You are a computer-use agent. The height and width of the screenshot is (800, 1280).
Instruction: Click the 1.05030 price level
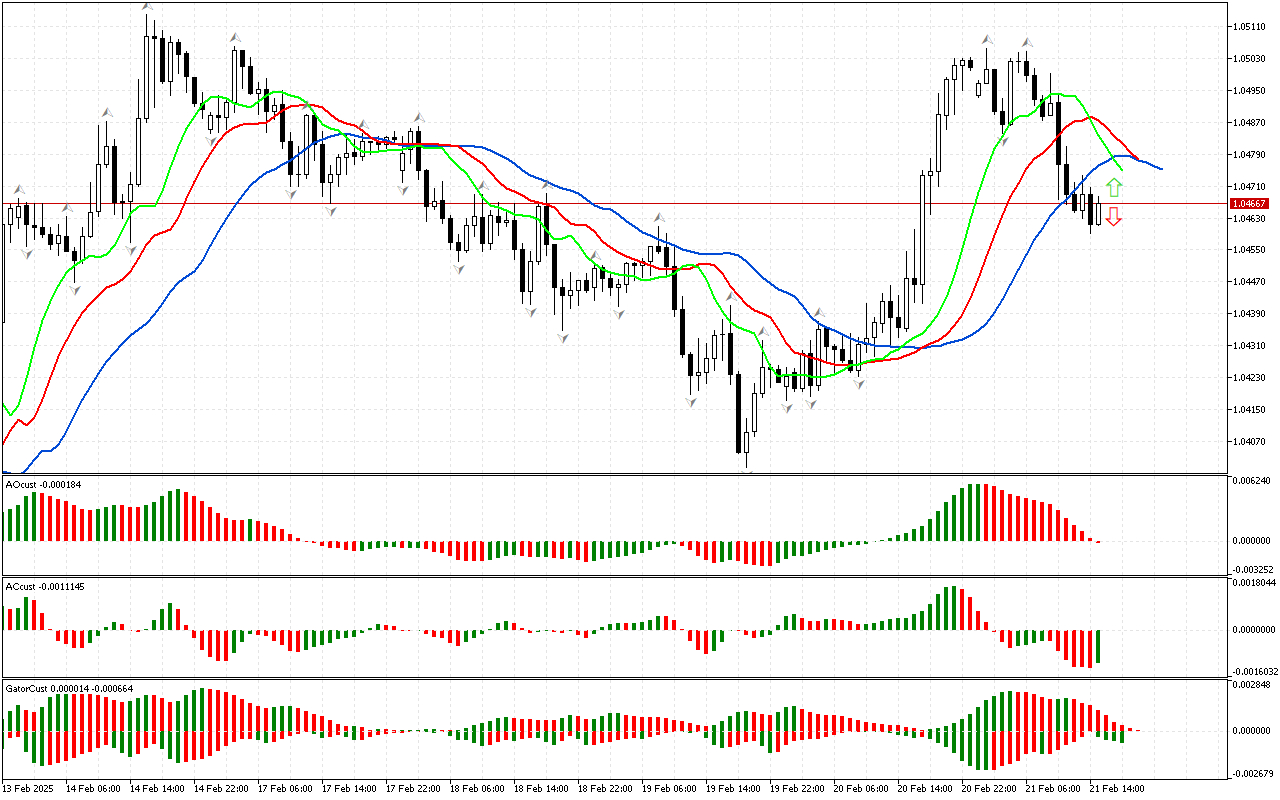click(x=1251, y=59)
